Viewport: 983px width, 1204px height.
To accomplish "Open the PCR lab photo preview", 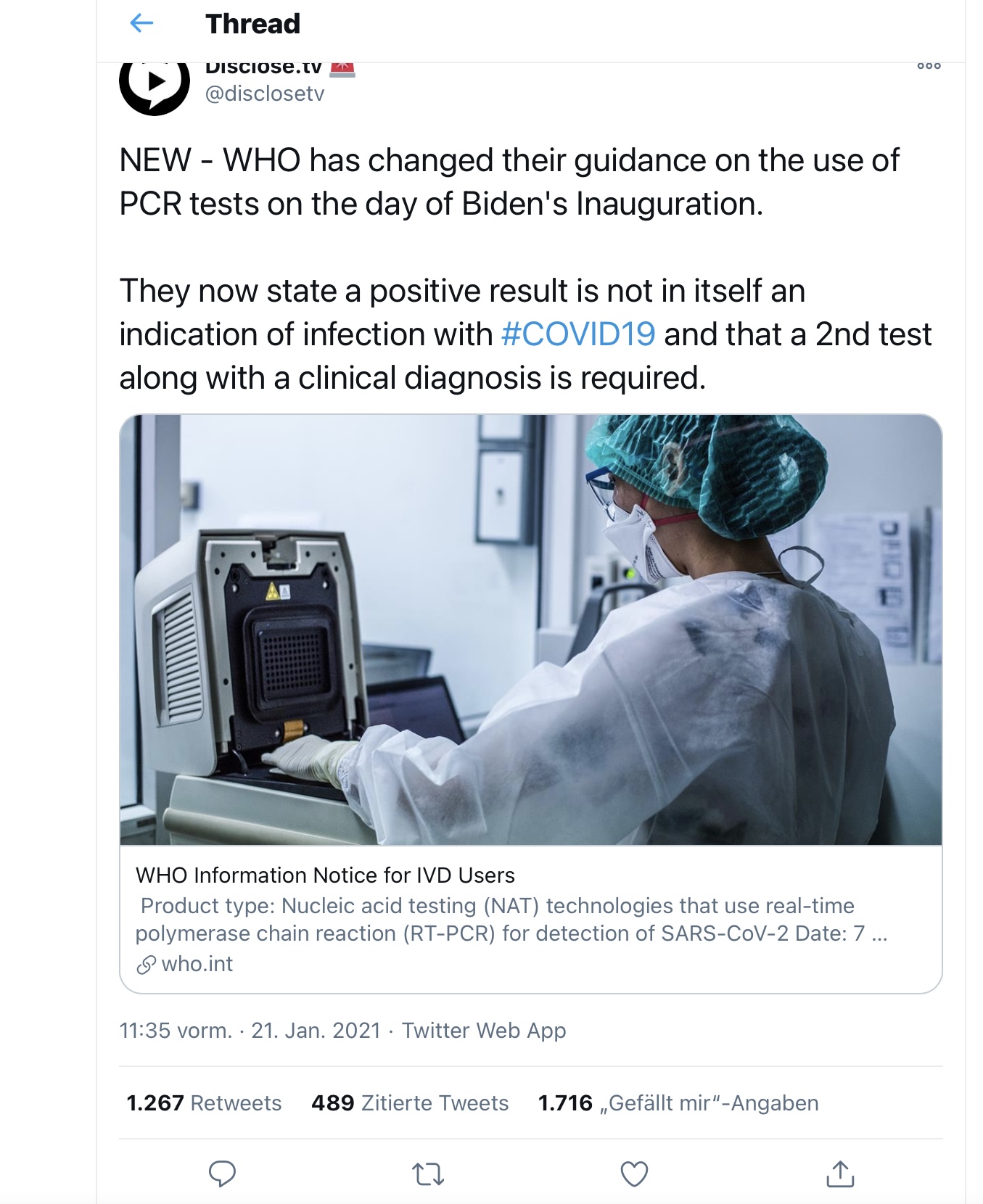I will [530, 630].
